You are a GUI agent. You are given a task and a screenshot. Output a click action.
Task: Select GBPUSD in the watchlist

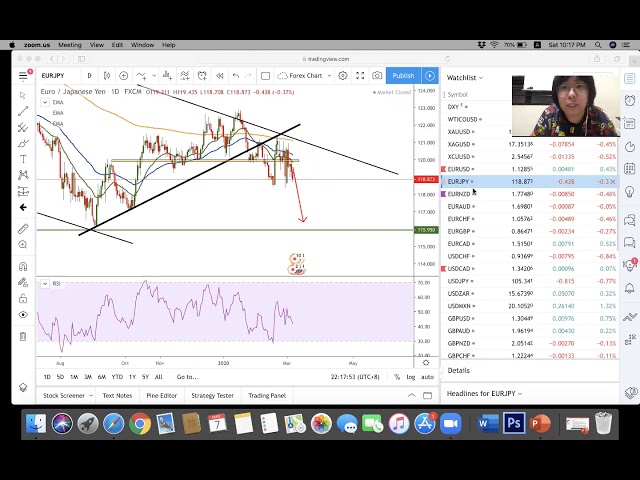click(461, 318)
